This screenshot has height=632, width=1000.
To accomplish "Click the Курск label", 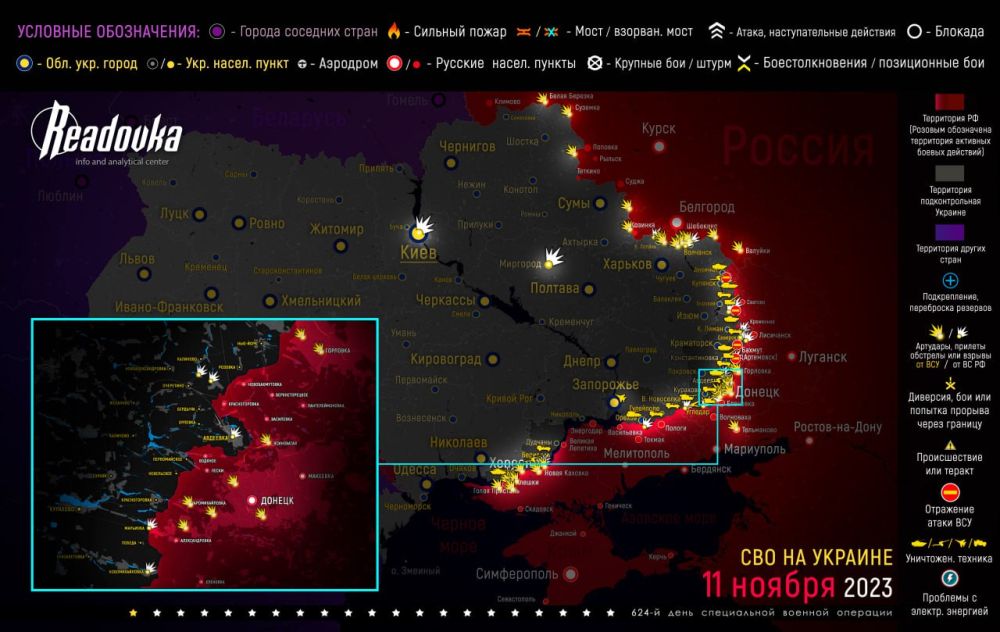I will [x=659, y=129].
